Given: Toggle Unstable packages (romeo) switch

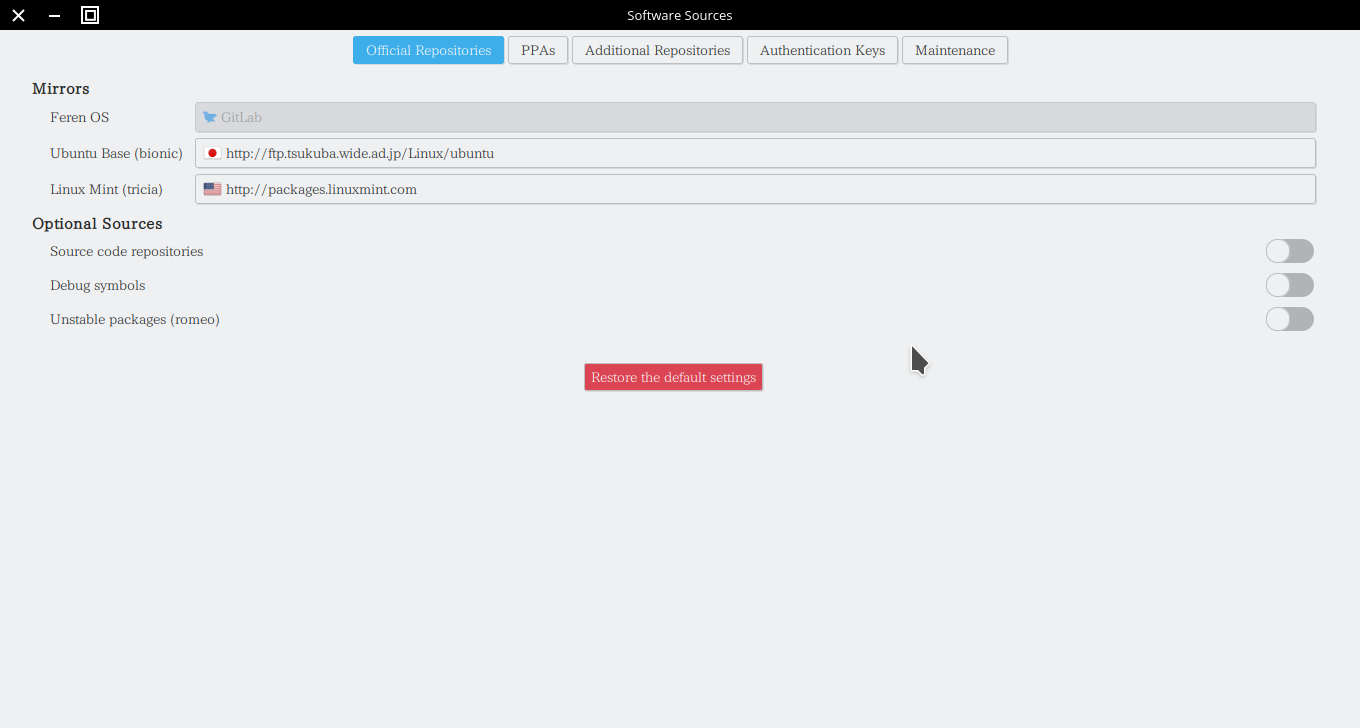Looking at the screenshot, I should tap(1289, 319).
